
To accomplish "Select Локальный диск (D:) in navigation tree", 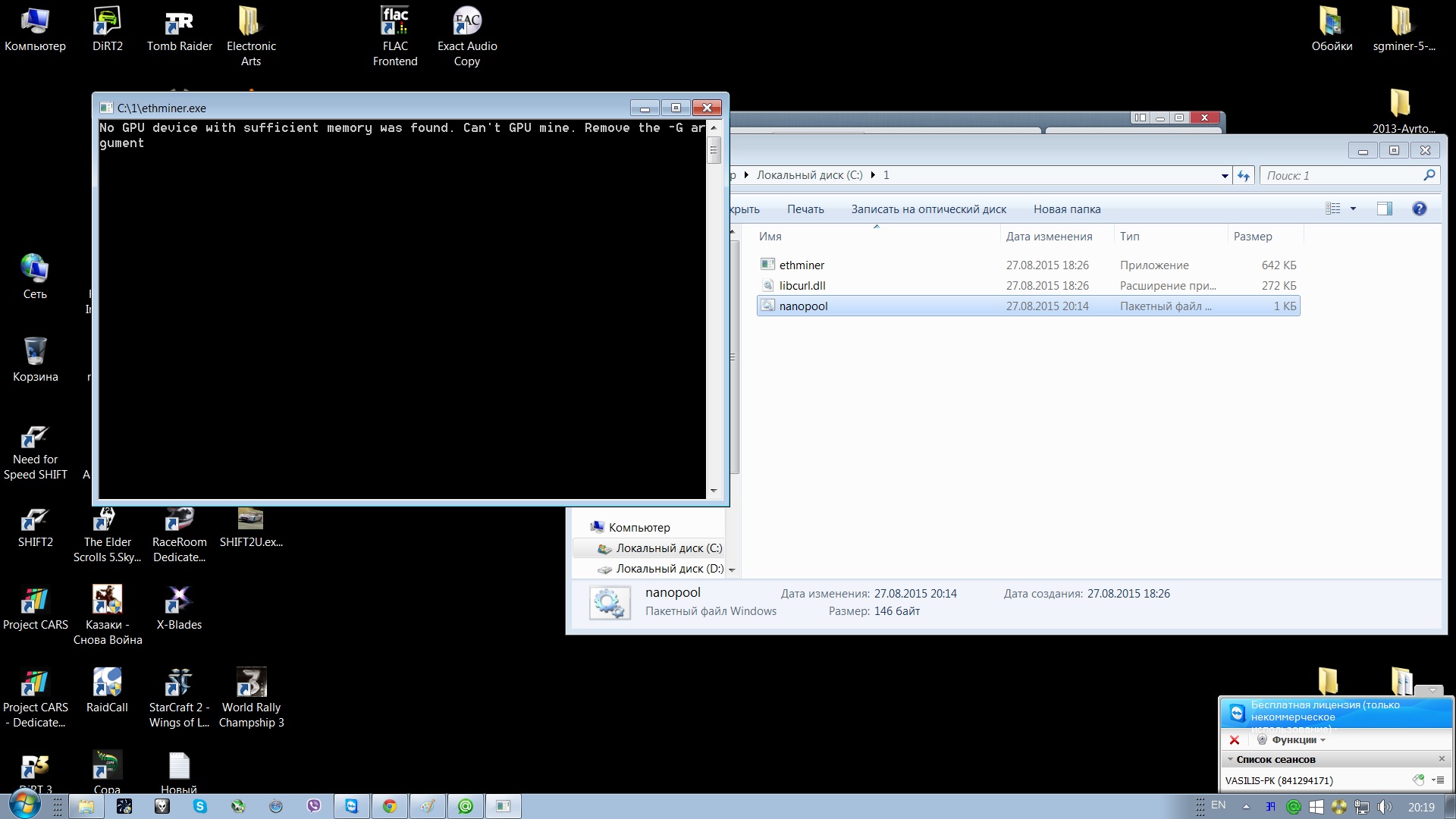I will [669, 569].
